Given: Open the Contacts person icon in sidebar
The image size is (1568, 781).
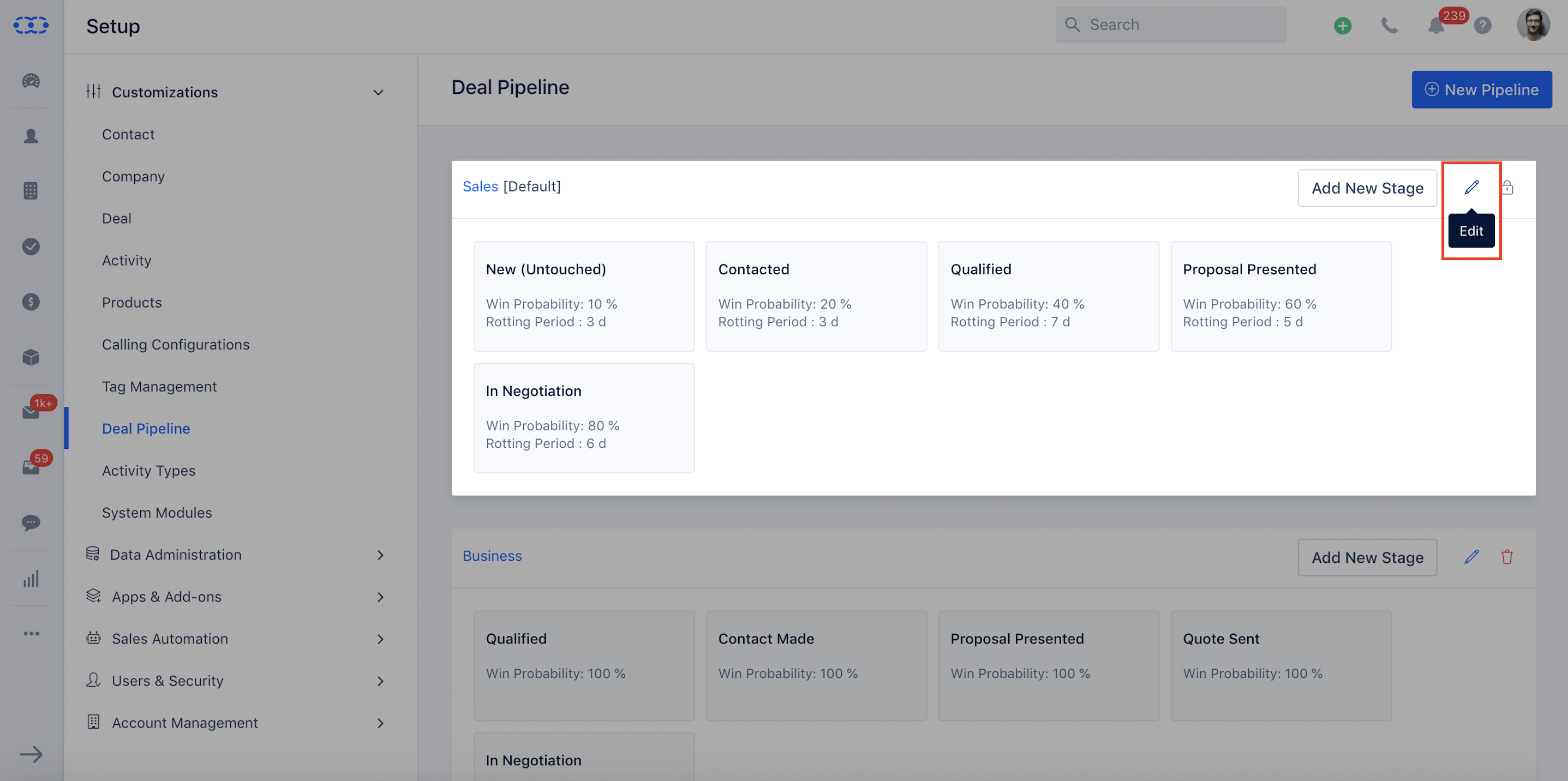Looking at the screenshot, I should click(31, 136).
